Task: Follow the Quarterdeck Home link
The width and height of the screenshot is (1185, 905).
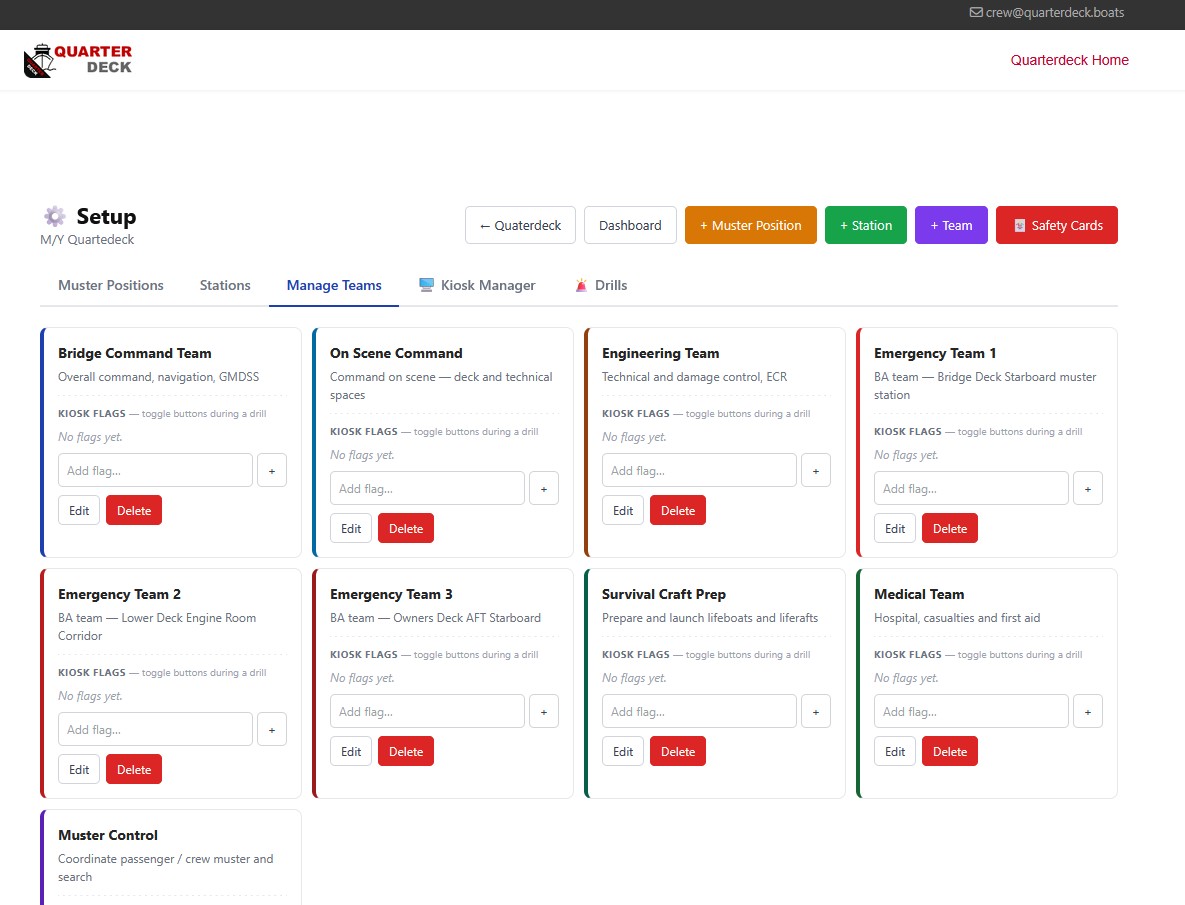Action: (1069, 60)
